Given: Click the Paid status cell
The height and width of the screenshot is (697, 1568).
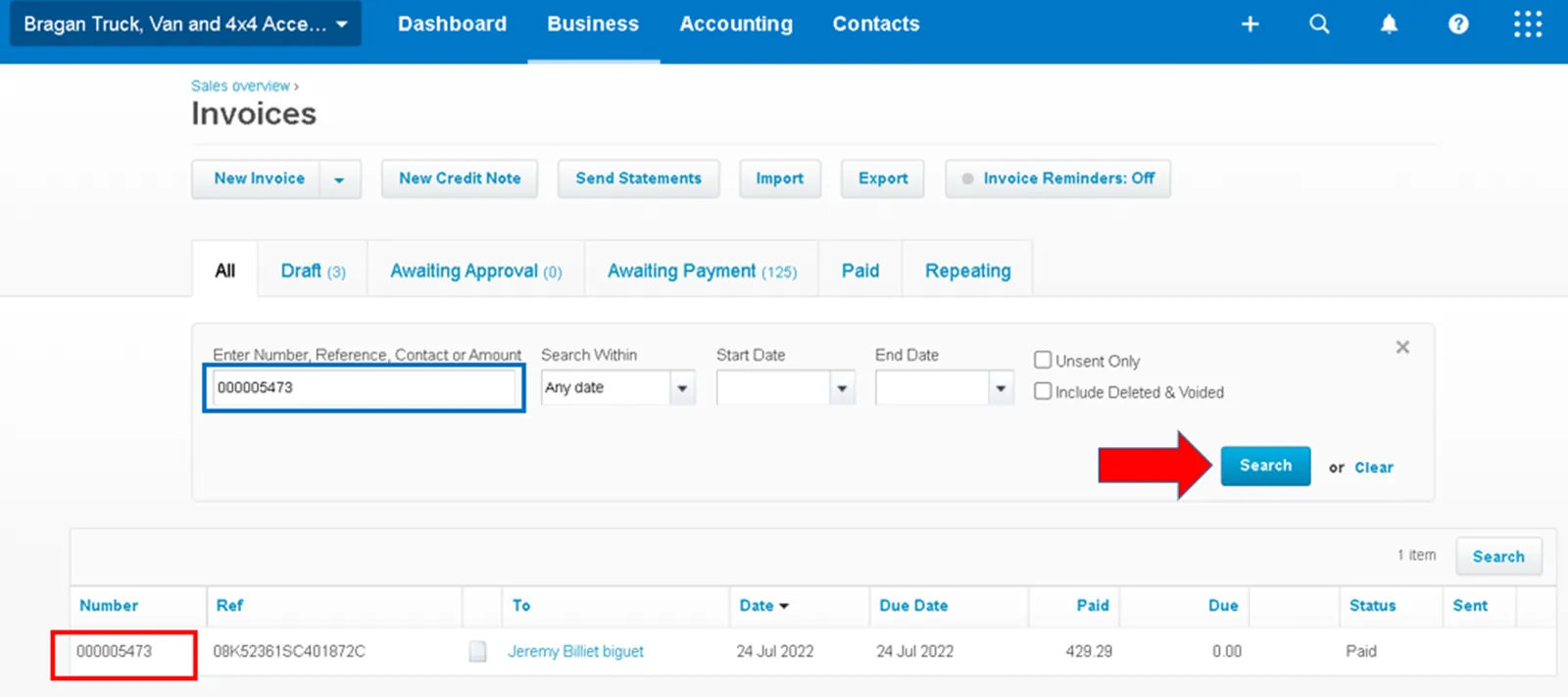Looking at the screenshot, I should tap(1361, 651).
